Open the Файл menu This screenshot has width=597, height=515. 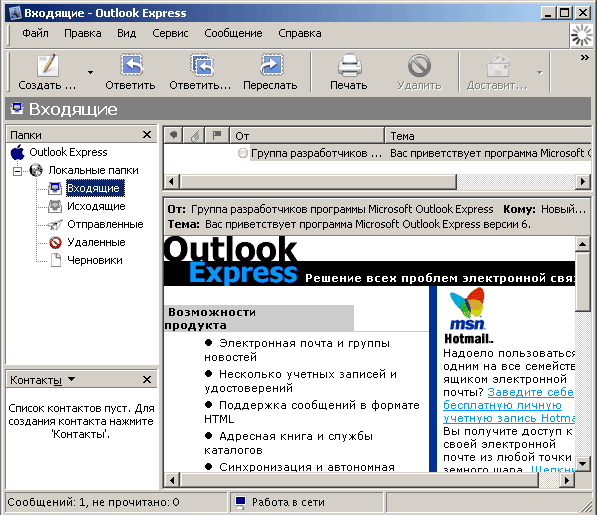coord(35,33)
